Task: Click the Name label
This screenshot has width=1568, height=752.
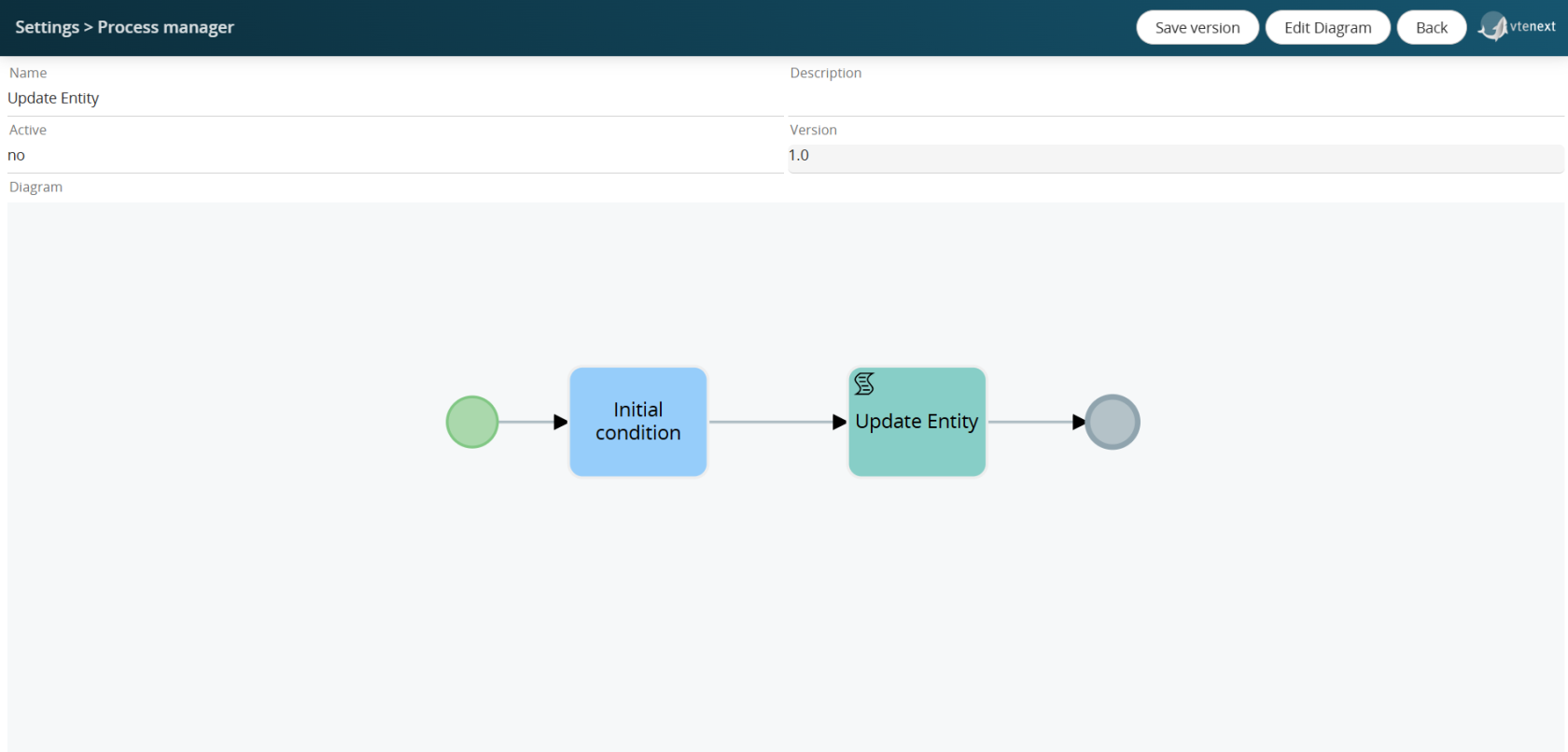Action: [x=28, y=73]
